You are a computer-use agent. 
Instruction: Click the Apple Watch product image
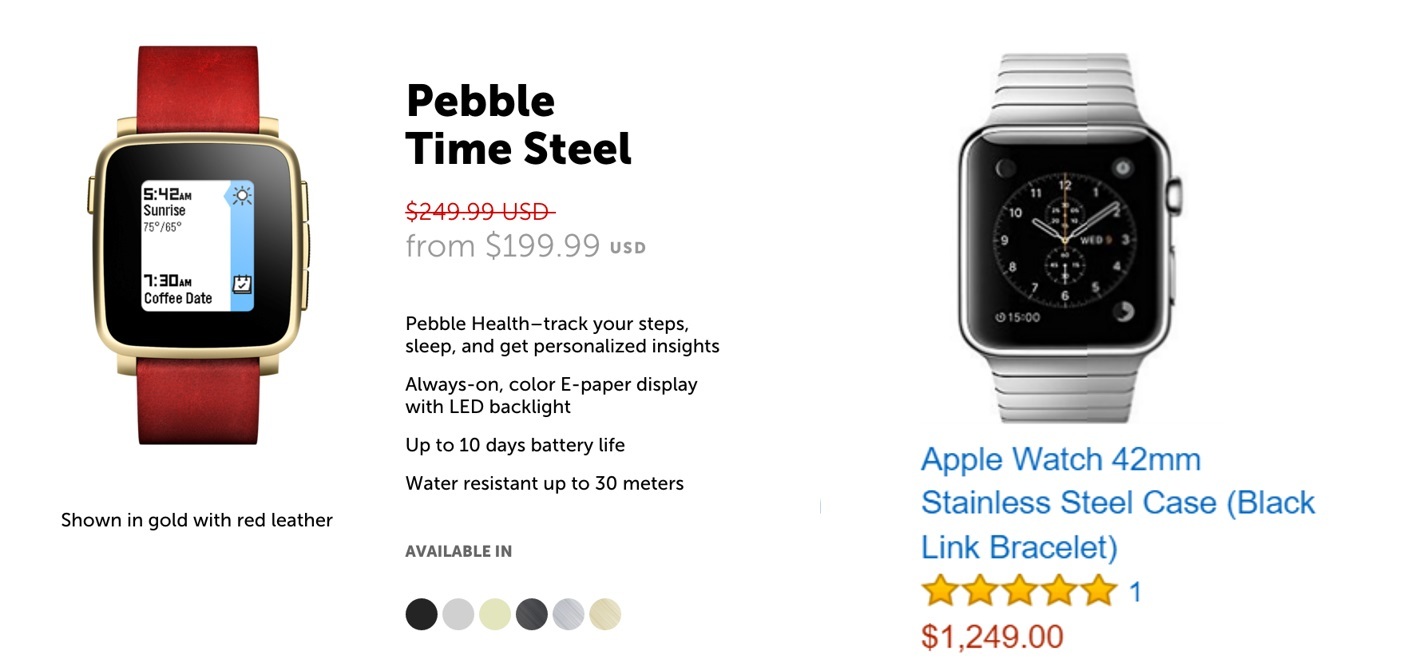pyautogui.click(x=1066, y=238)
